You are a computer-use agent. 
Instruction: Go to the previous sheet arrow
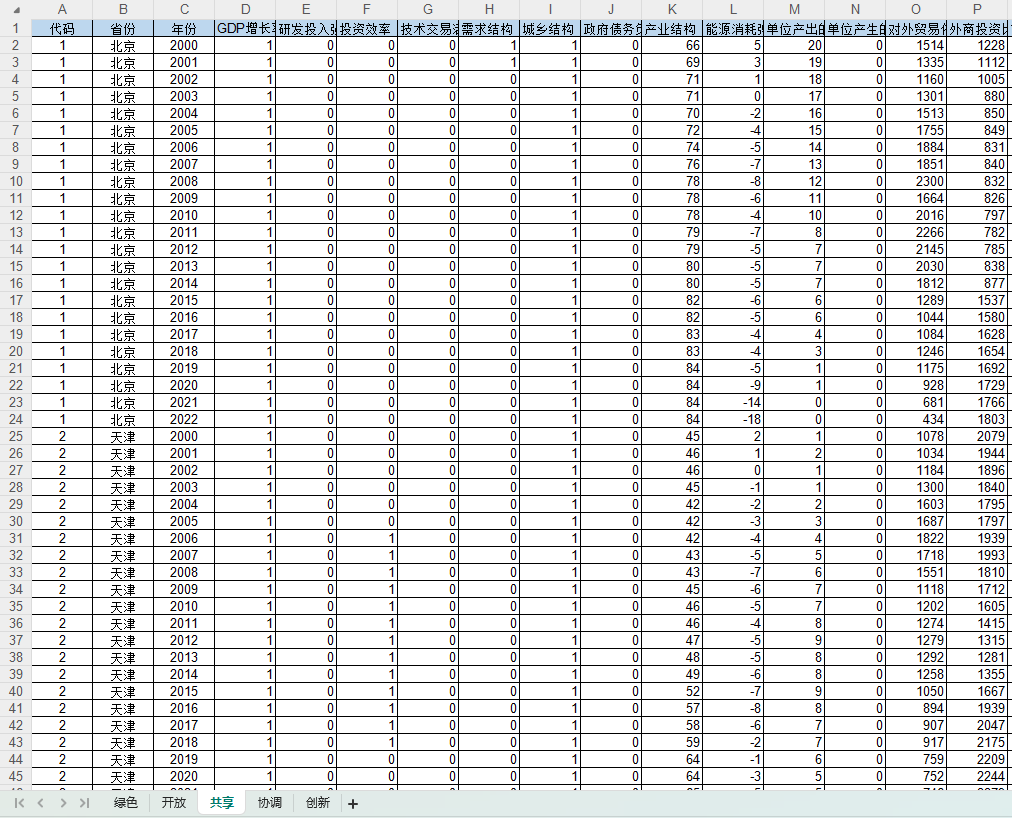pyautogui.click(x=40, y=803)
